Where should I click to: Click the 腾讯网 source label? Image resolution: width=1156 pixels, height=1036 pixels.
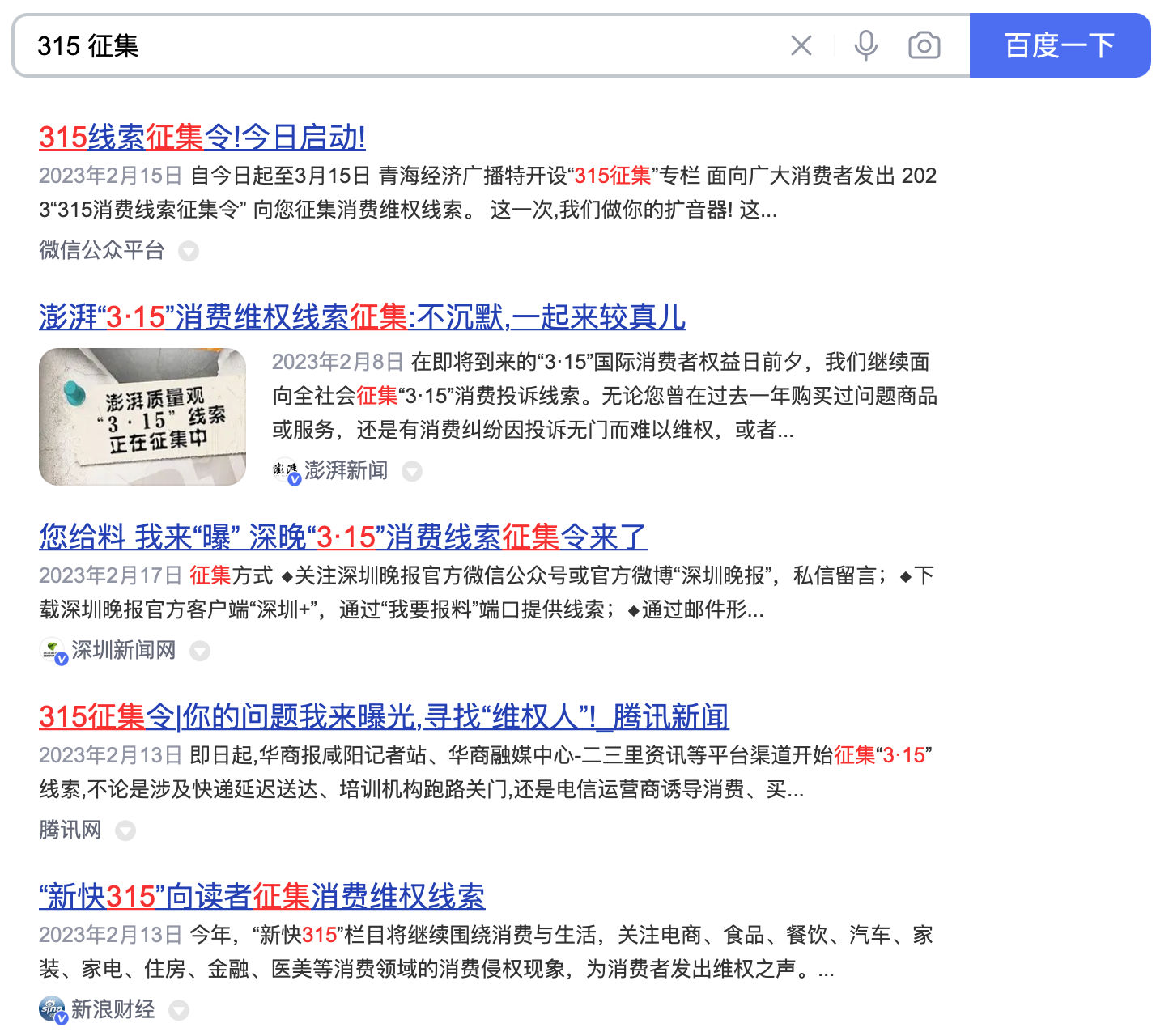(x=70, y=830)
